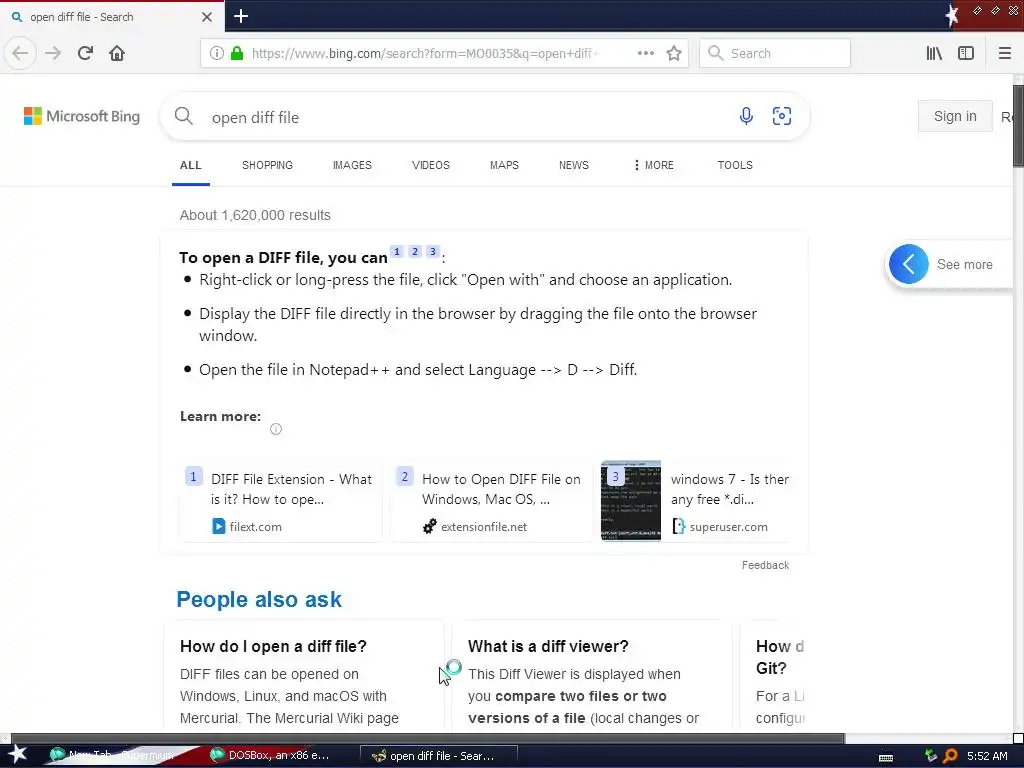This screenshot has width=1024, height=768.
Task: Click 'About 1,620,000 results' text
Action: (255, 216)
